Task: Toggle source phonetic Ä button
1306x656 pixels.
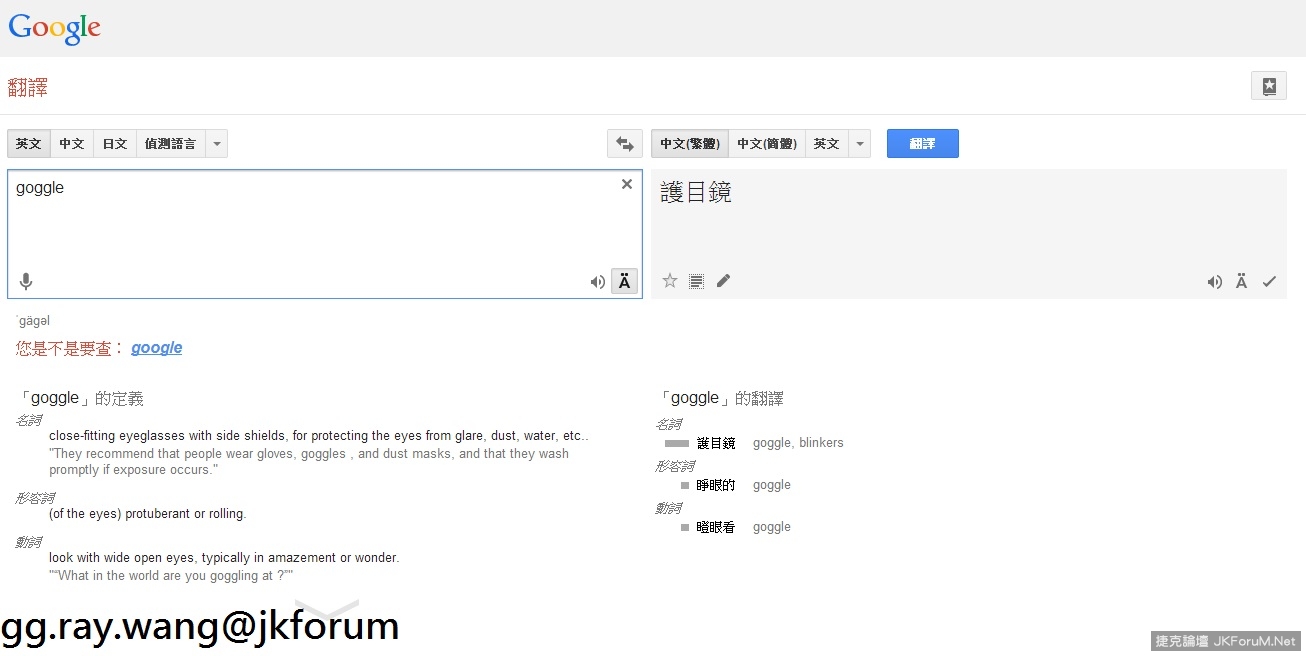Action: (x=624, y=282)
